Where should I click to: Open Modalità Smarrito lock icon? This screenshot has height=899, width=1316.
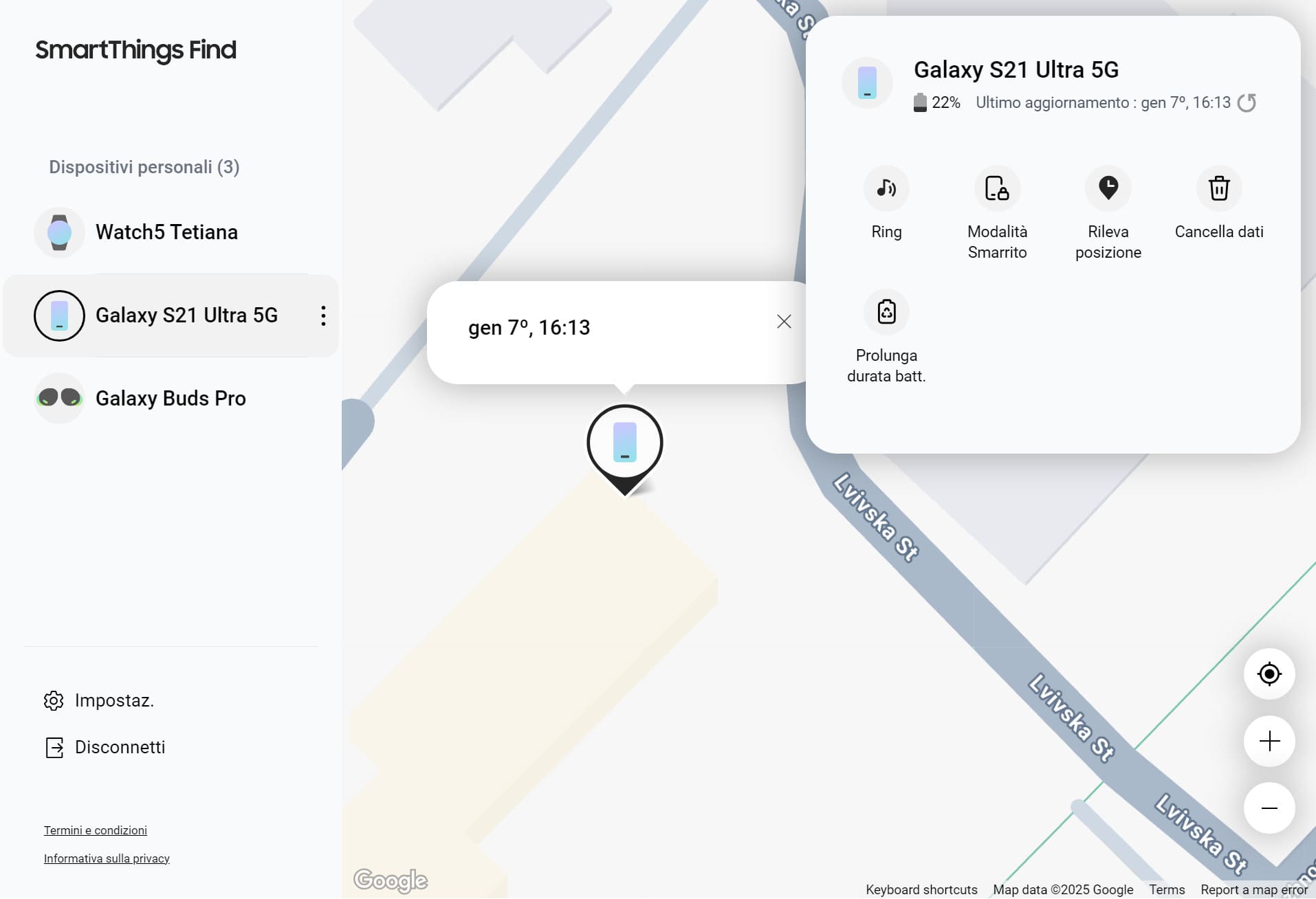click(x=997, y=188)
